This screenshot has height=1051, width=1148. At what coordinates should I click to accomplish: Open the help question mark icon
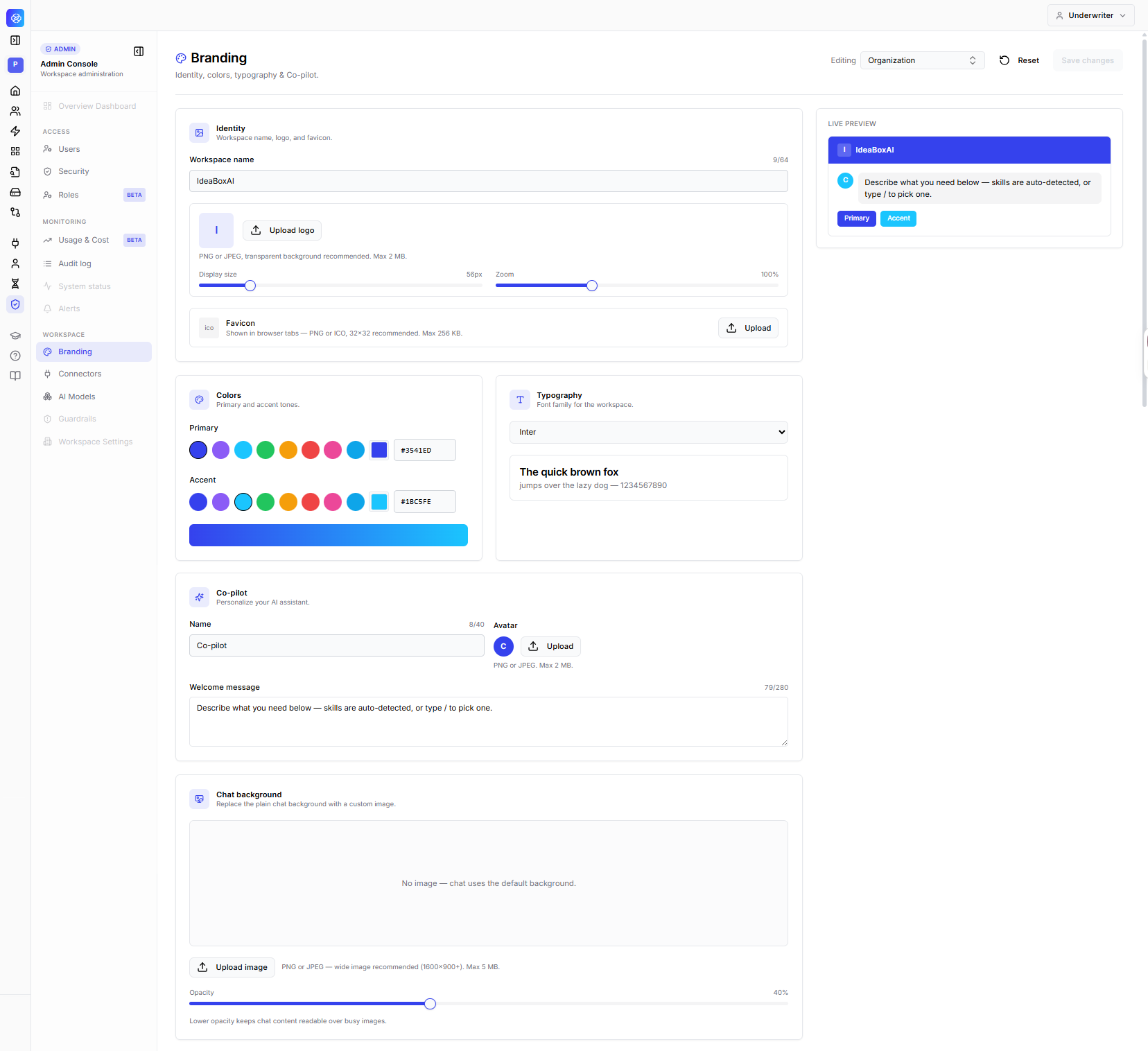tap(15, 356)
